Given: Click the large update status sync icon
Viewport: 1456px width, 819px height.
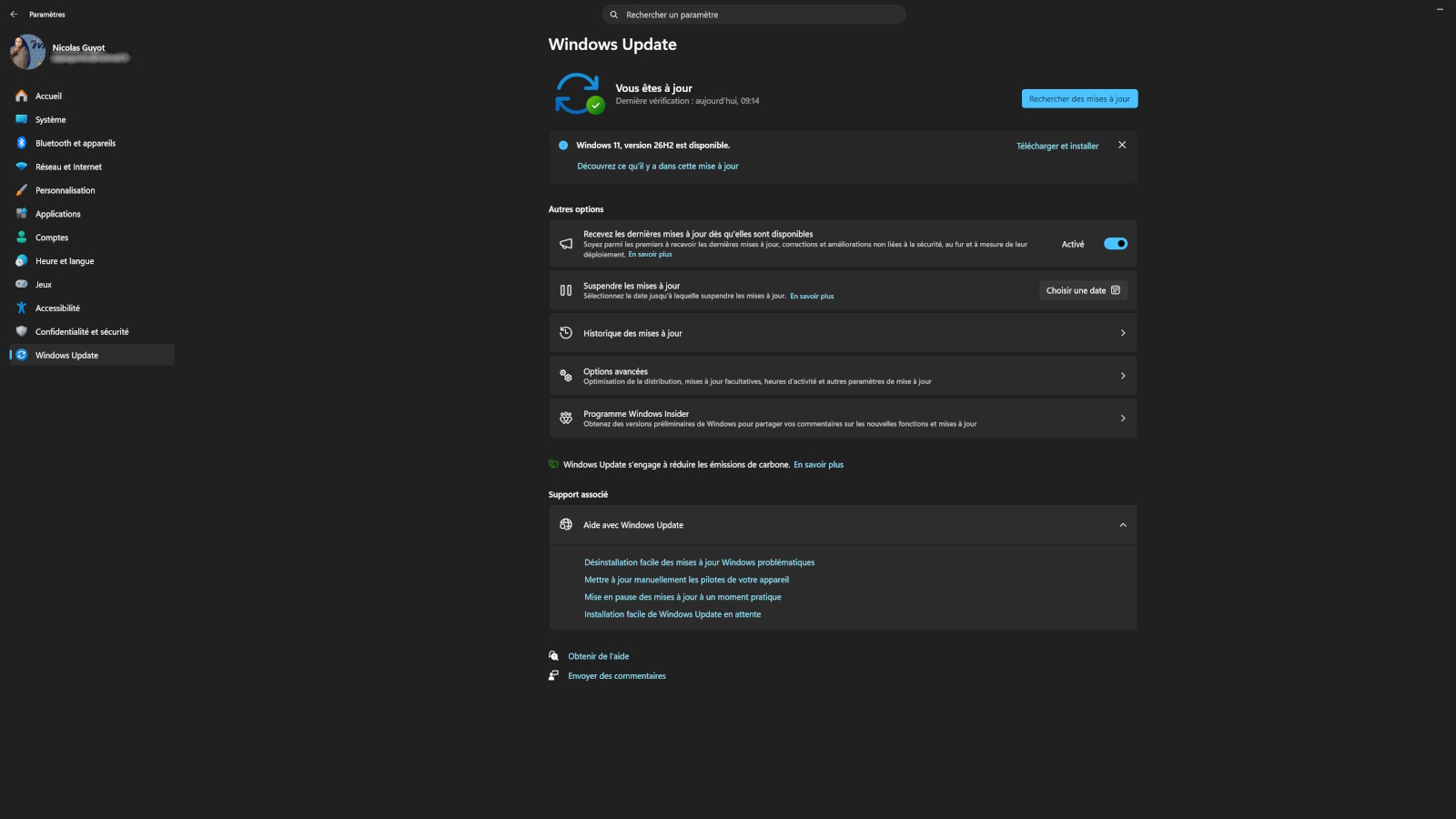Looking at the screenshot, I should pos(579,94).
